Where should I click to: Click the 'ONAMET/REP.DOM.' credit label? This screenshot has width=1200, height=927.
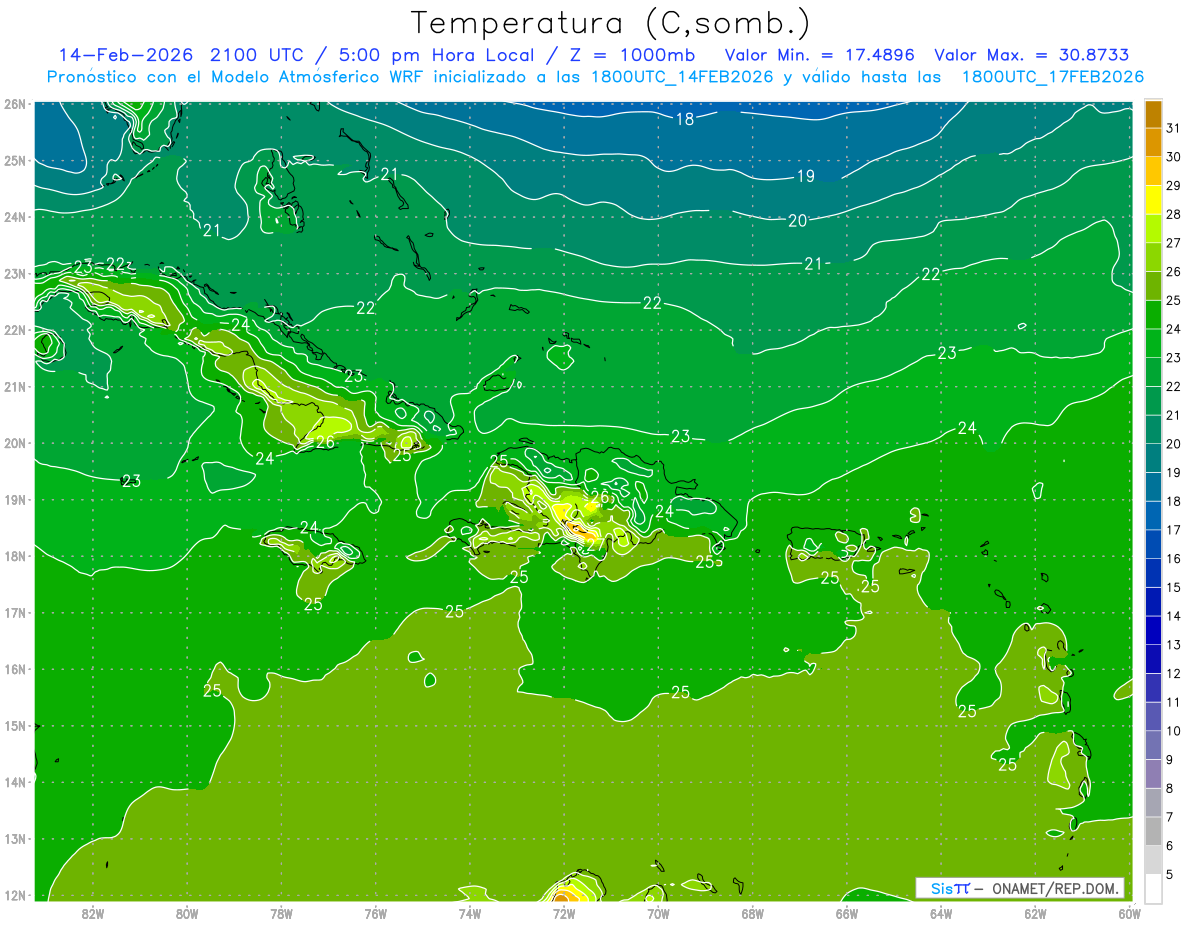[x=1054, y=888]
